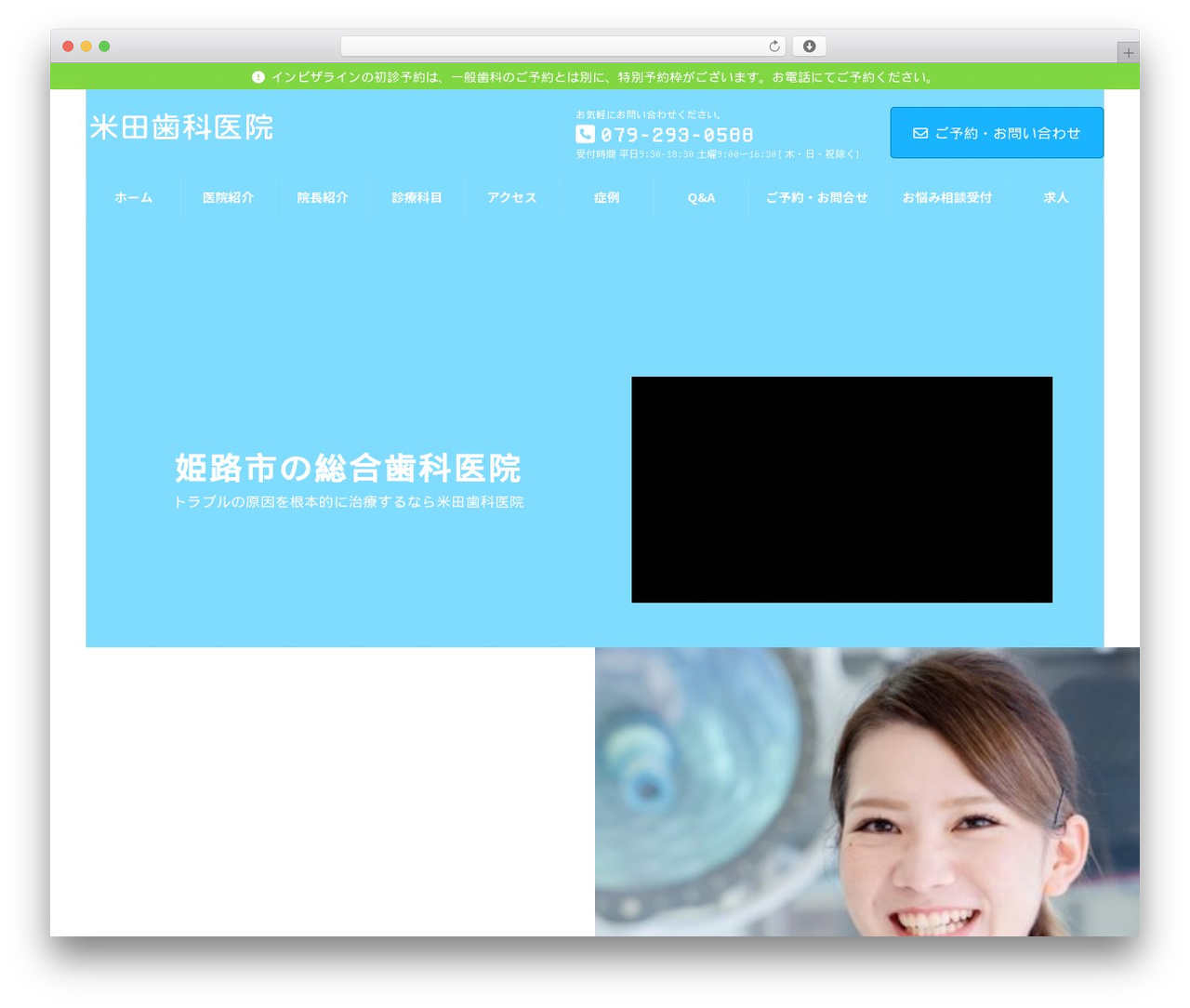Open the 診療科目 menu item
Image resolution: width=1190 pixels, height=1008 pixels.
tap(416, 198)
